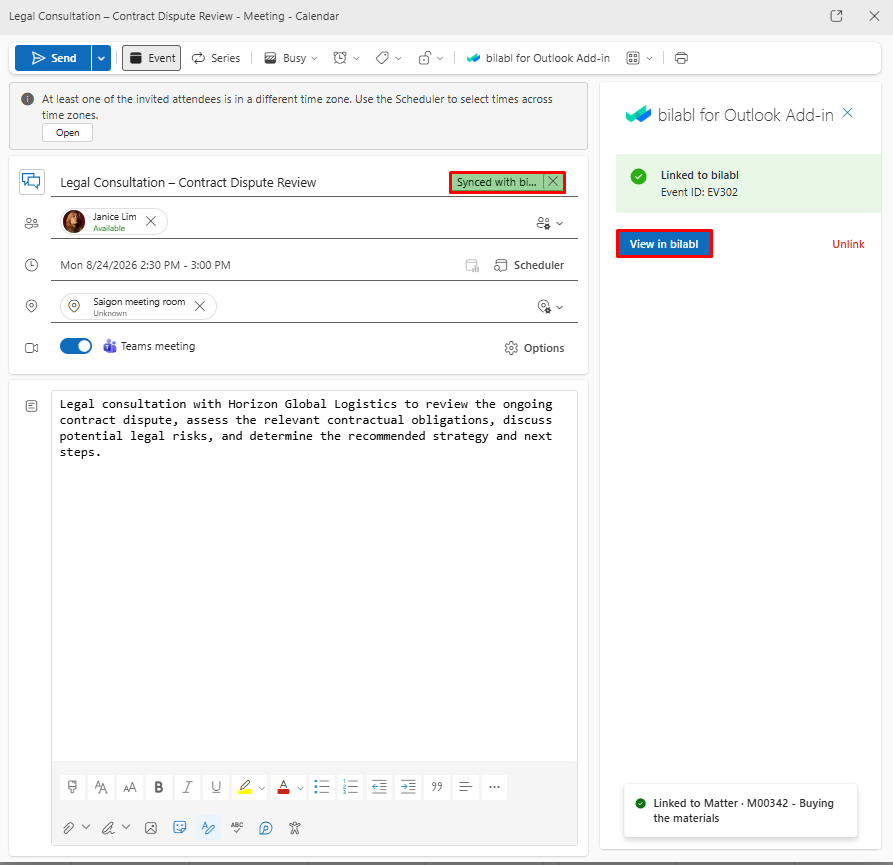Click the availability calendar icon beside Scheduler
The height and width of the screenshot is (865, 893).
tap(472, 265)
